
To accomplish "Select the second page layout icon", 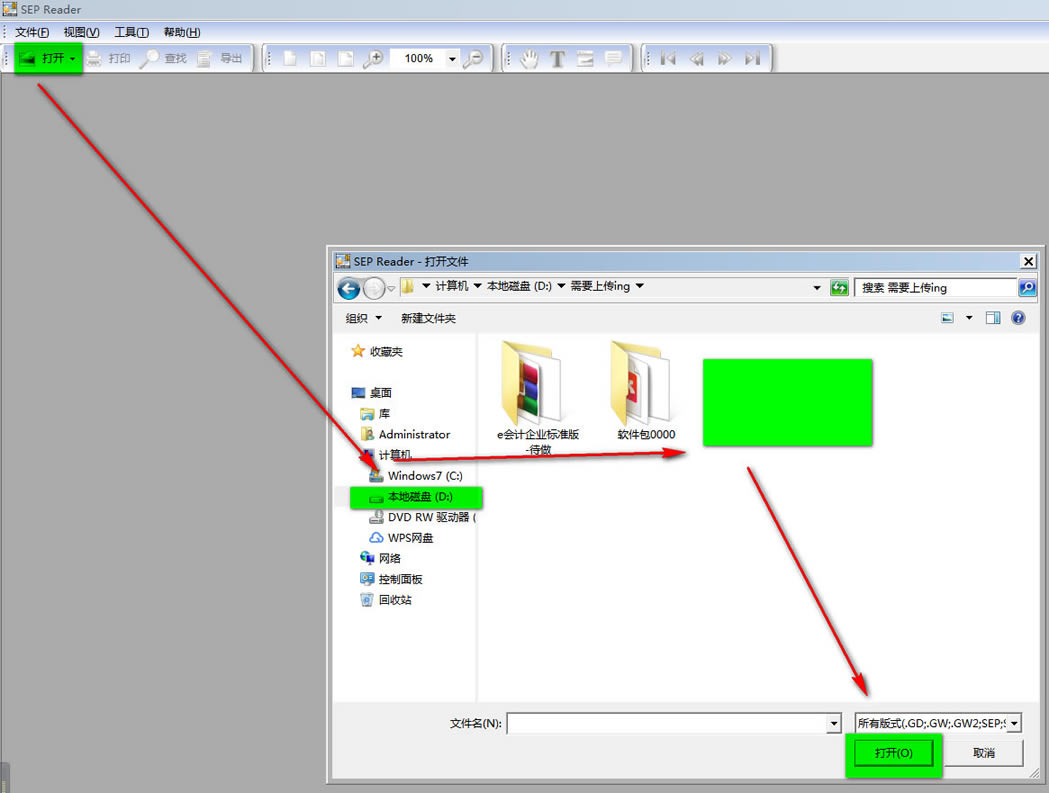I will [318, 59].
